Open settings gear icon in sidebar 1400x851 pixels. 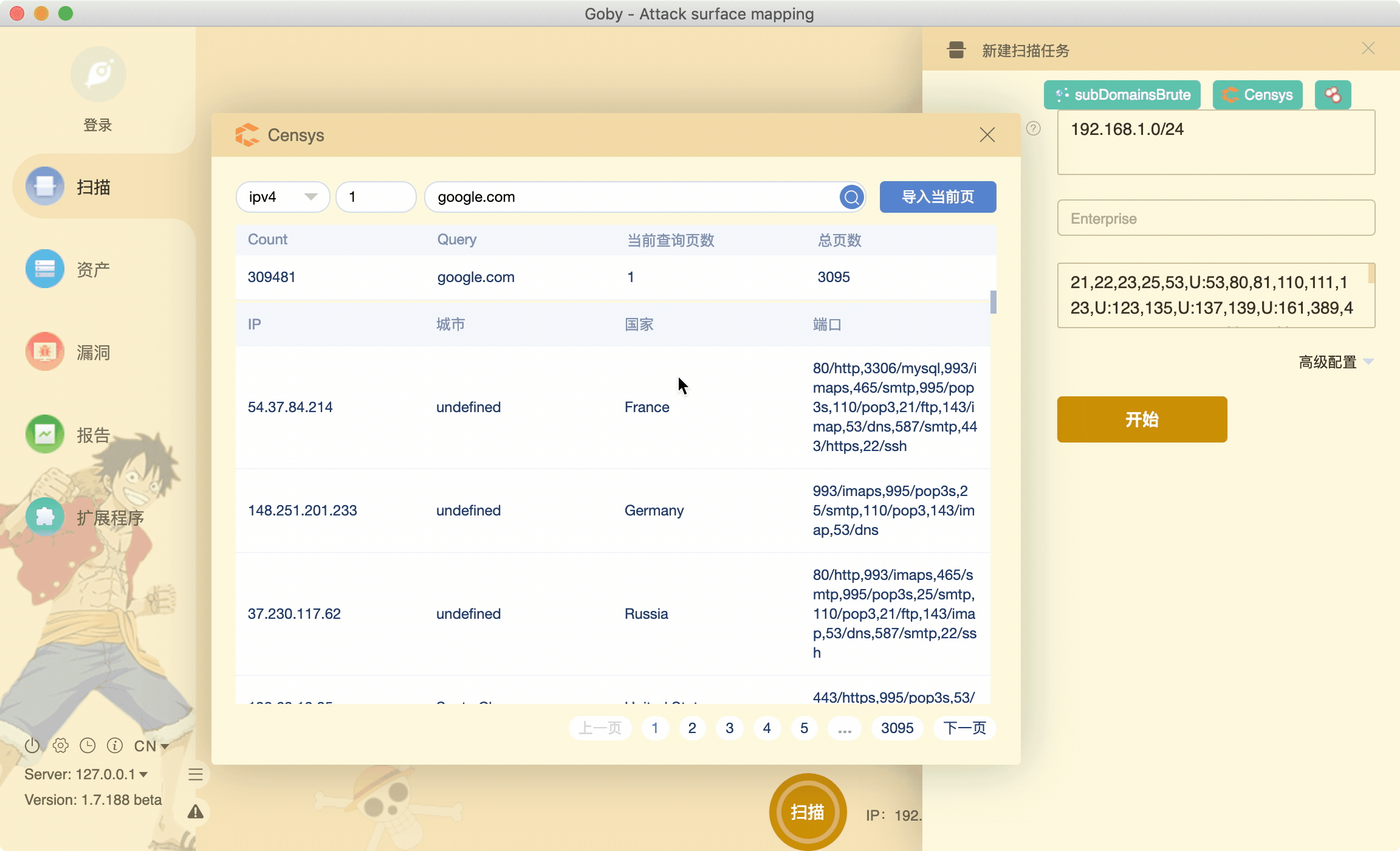tap(60, 745)
